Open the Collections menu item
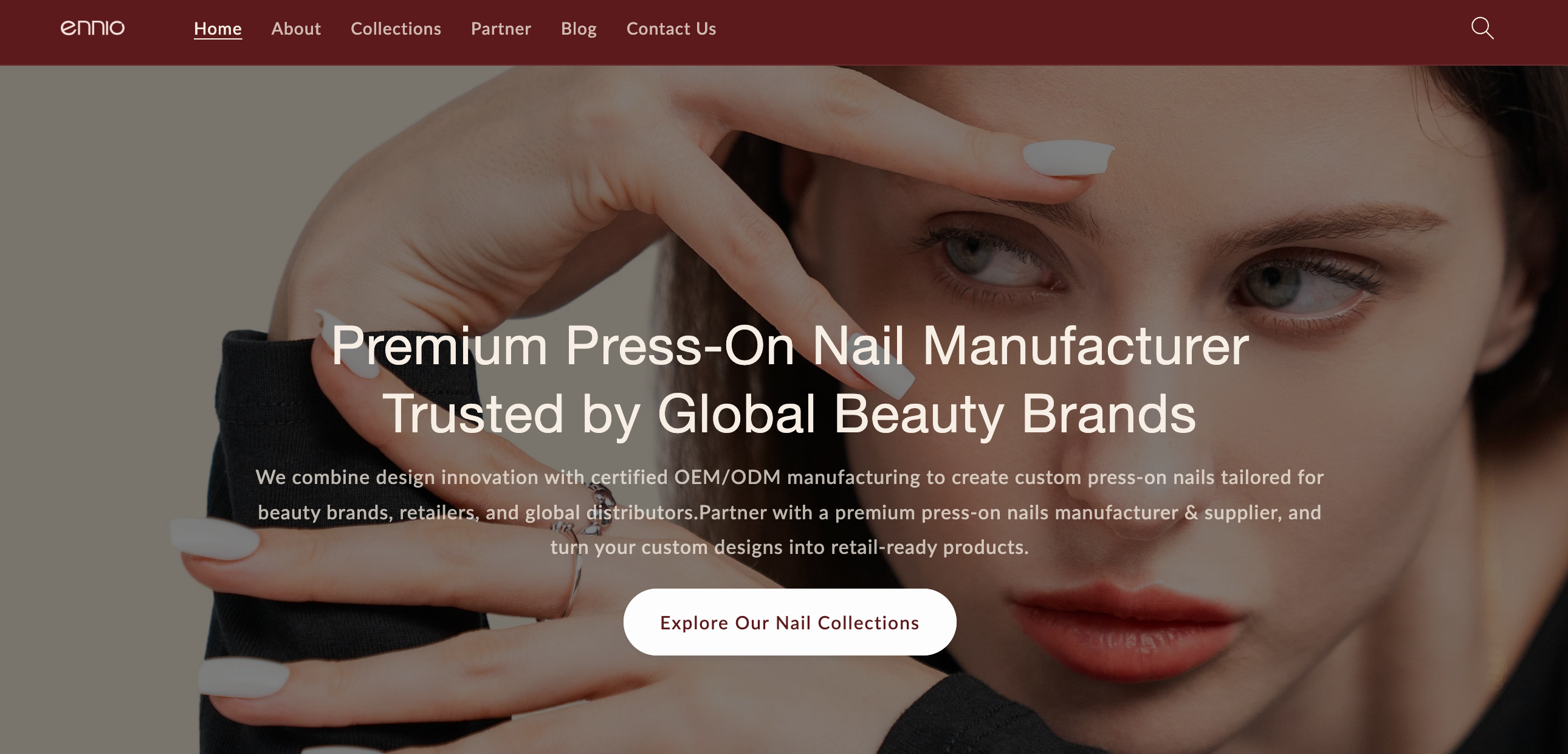 [396, 29]
